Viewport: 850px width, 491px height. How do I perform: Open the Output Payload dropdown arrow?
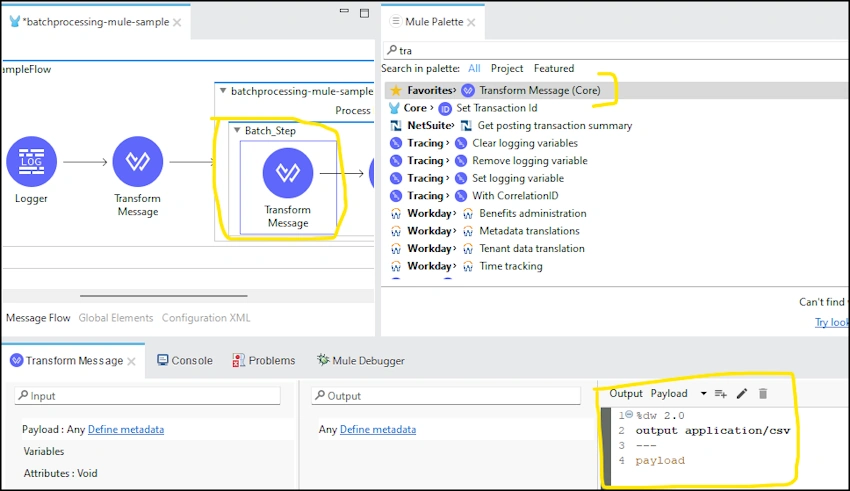[704, 393]
